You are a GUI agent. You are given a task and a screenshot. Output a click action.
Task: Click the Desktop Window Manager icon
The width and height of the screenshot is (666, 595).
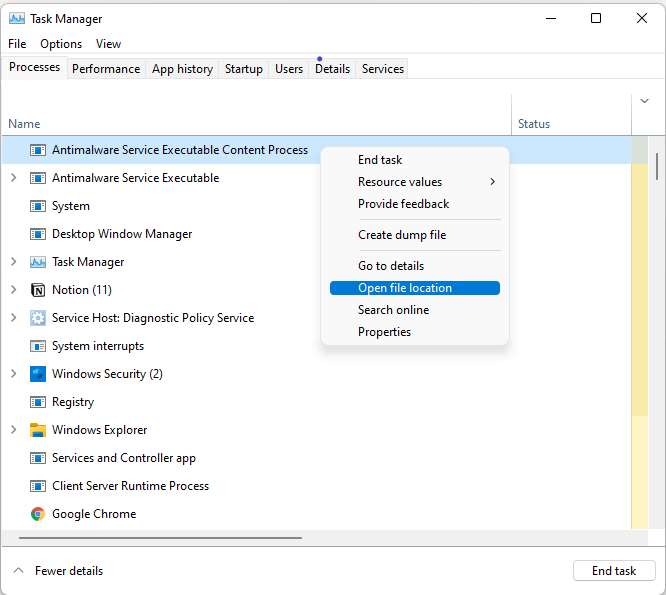click(x=38, y=234)
